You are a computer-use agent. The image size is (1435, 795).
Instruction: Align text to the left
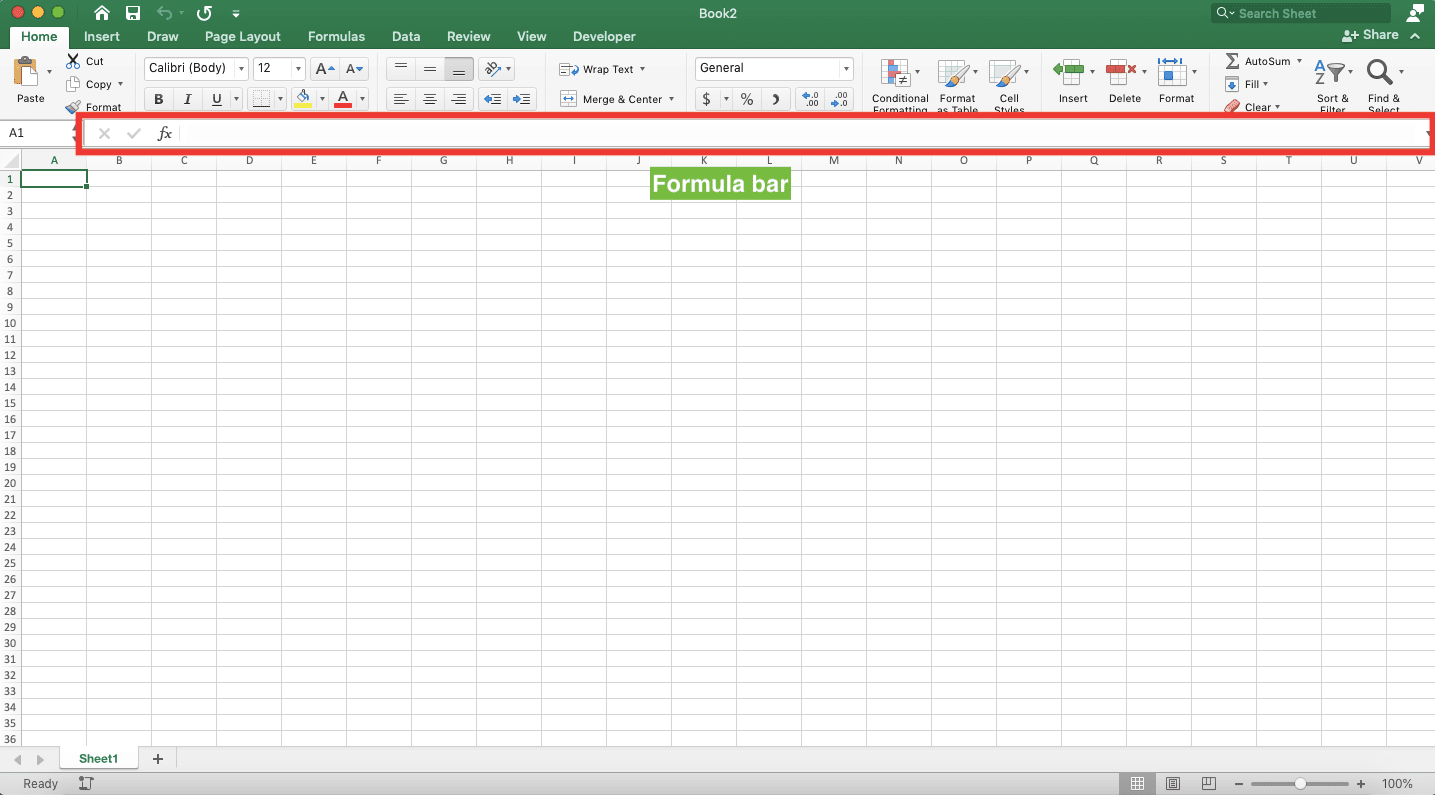pyautogui.click(x=401, y=99)
